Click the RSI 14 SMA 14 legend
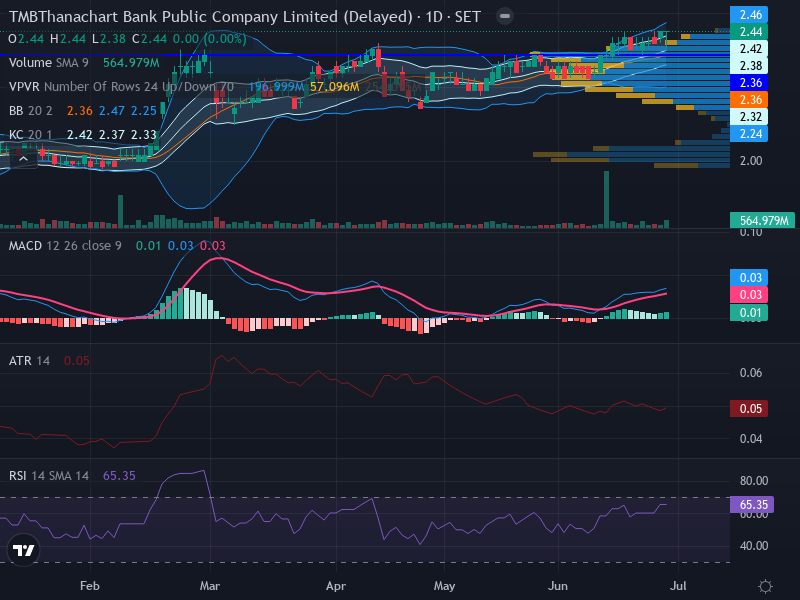Viewport: 800px width, 600px height. [48, 476]
